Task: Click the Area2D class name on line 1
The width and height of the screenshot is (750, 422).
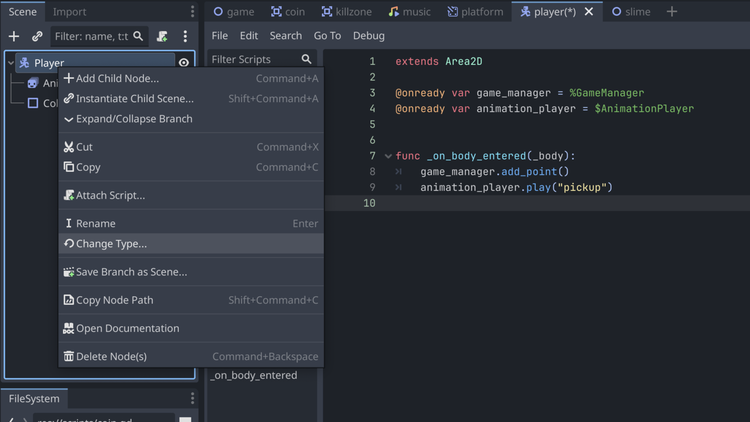Action: pyautogui.click(x=463, y=62)
